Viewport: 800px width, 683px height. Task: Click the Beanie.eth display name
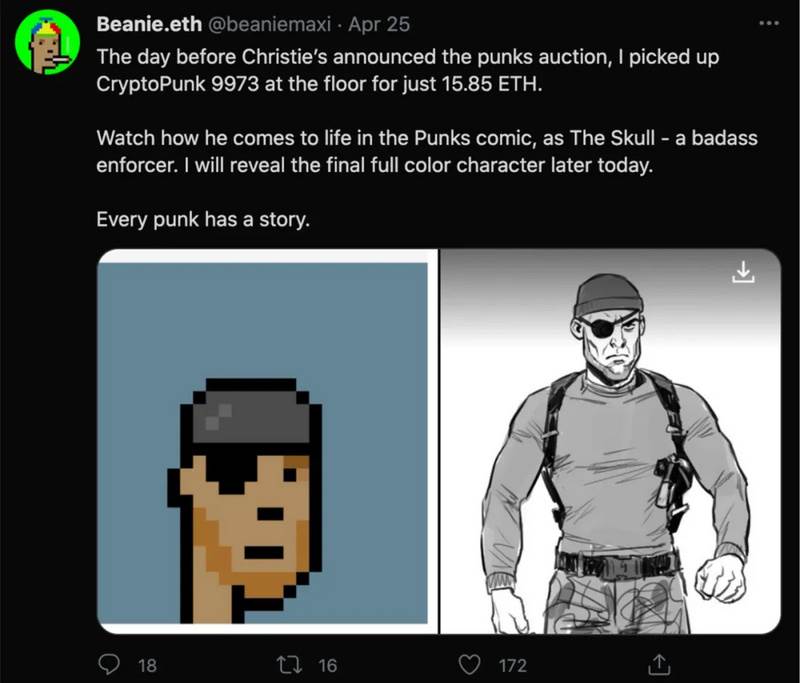click(149, 24)
